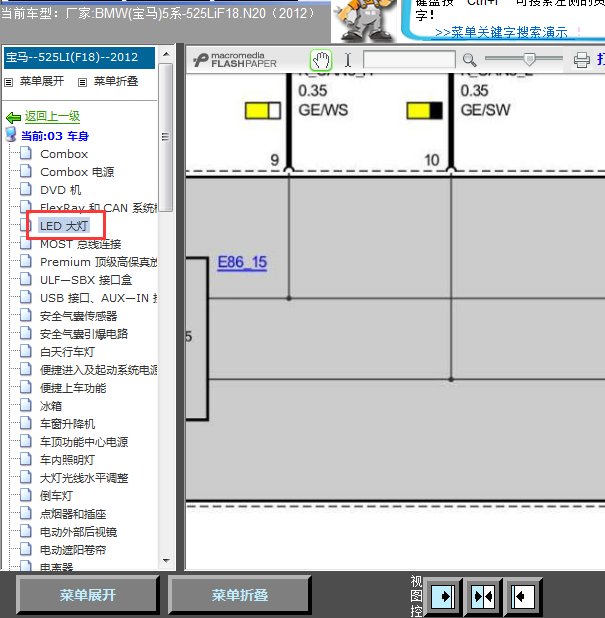605x618 pixels.
Task: Click the yellow-white GE/WS wire color swatch
Action: [x=263, y=110]
